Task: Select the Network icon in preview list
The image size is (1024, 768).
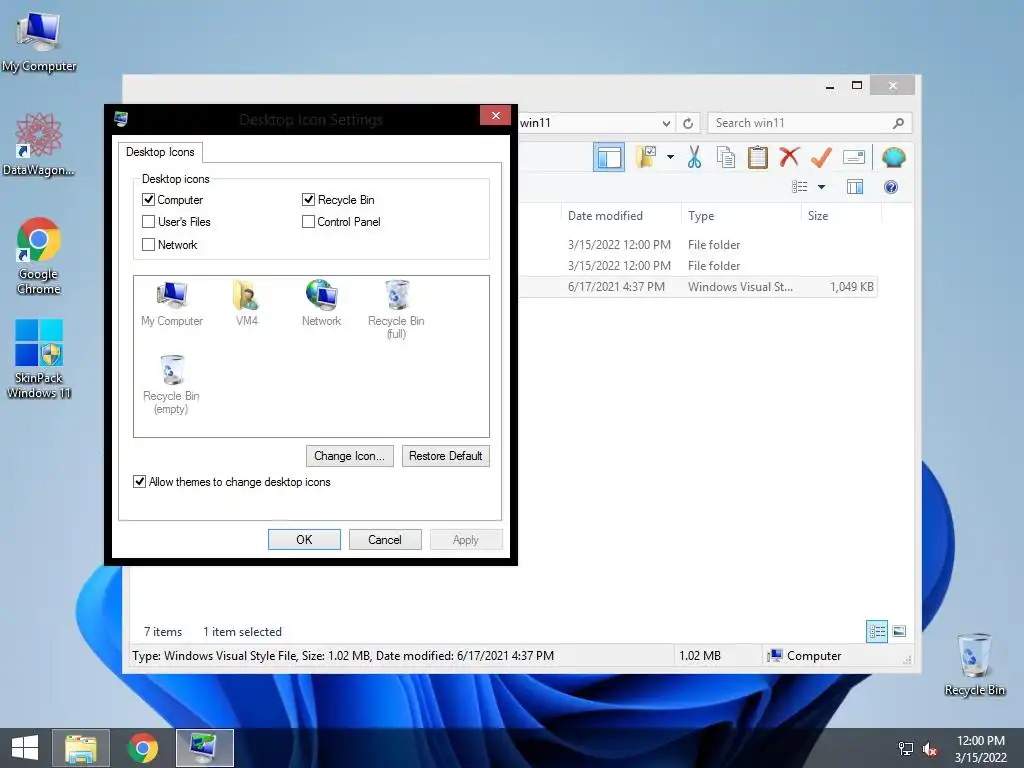Action: click(321, 304)
